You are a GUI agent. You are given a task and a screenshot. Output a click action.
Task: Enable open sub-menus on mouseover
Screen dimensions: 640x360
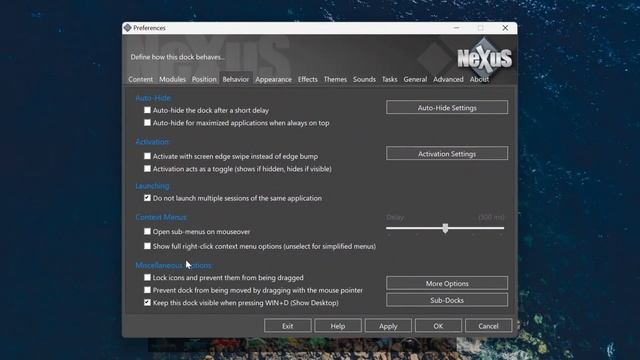click(x=147, y=231)
